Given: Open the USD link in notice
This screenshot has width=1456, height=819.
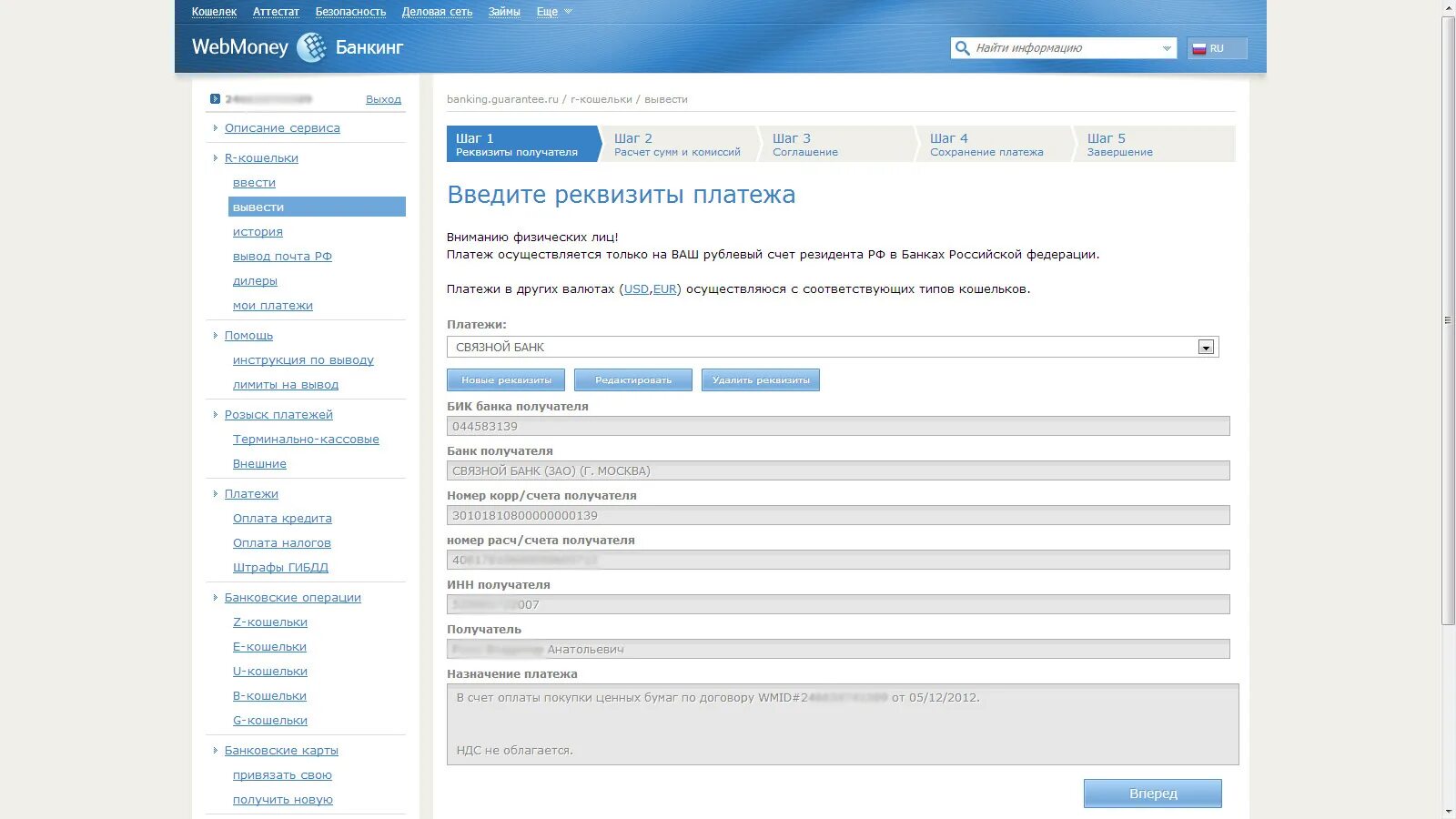Looking at the screenshot, I should tap(636, 289).
